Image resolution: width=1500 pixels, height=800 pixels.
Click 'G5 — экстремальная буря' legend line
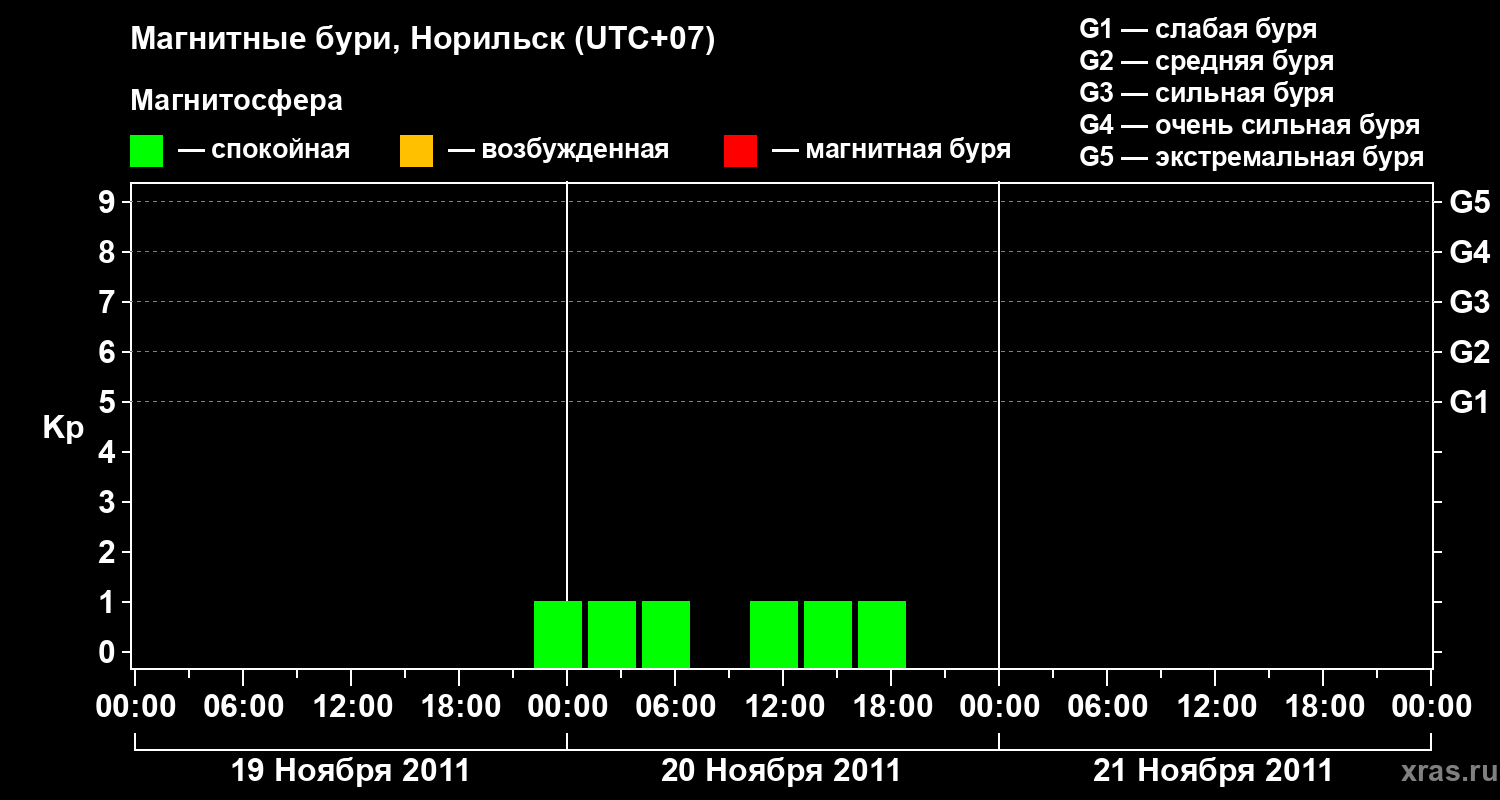[x=1251, y=157]
